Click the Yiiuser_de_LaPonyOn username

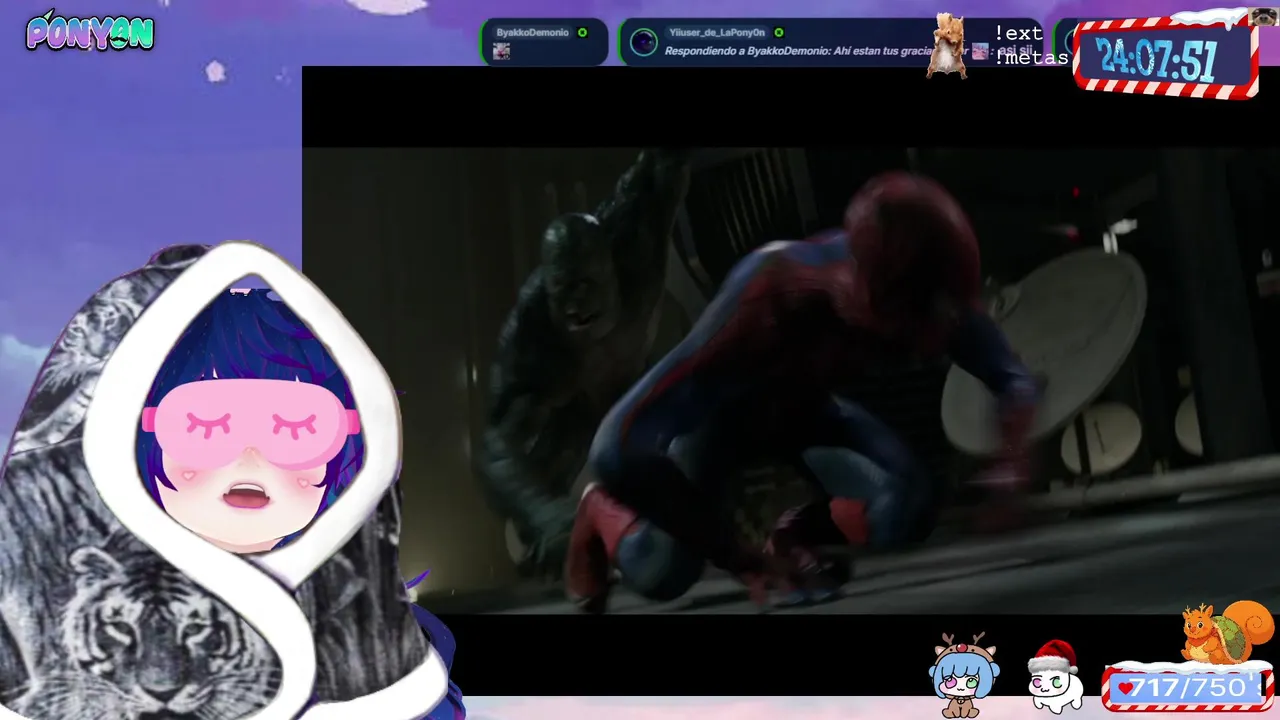(x=716, y=33)
